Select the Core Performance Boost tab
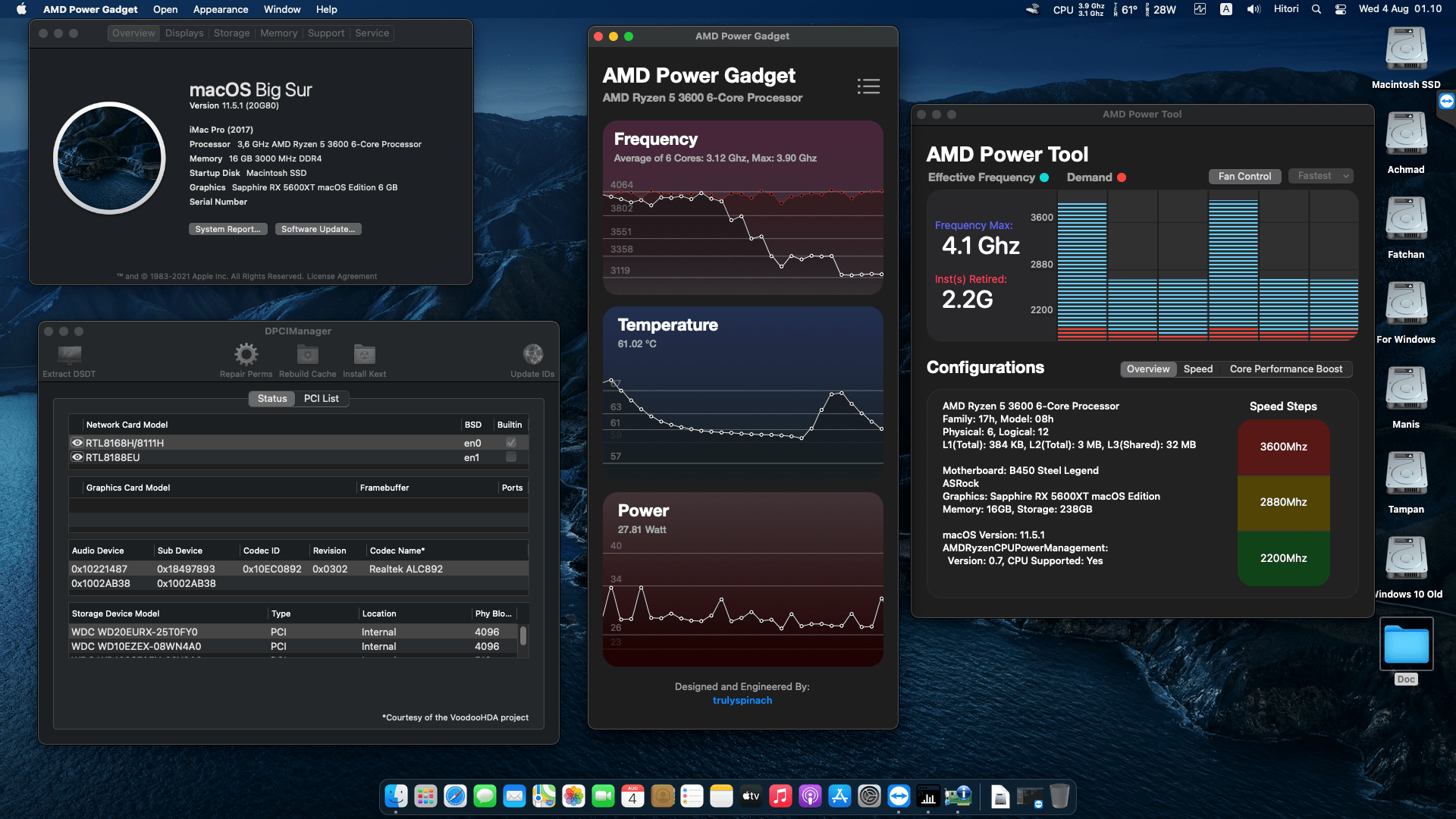 1286,369
